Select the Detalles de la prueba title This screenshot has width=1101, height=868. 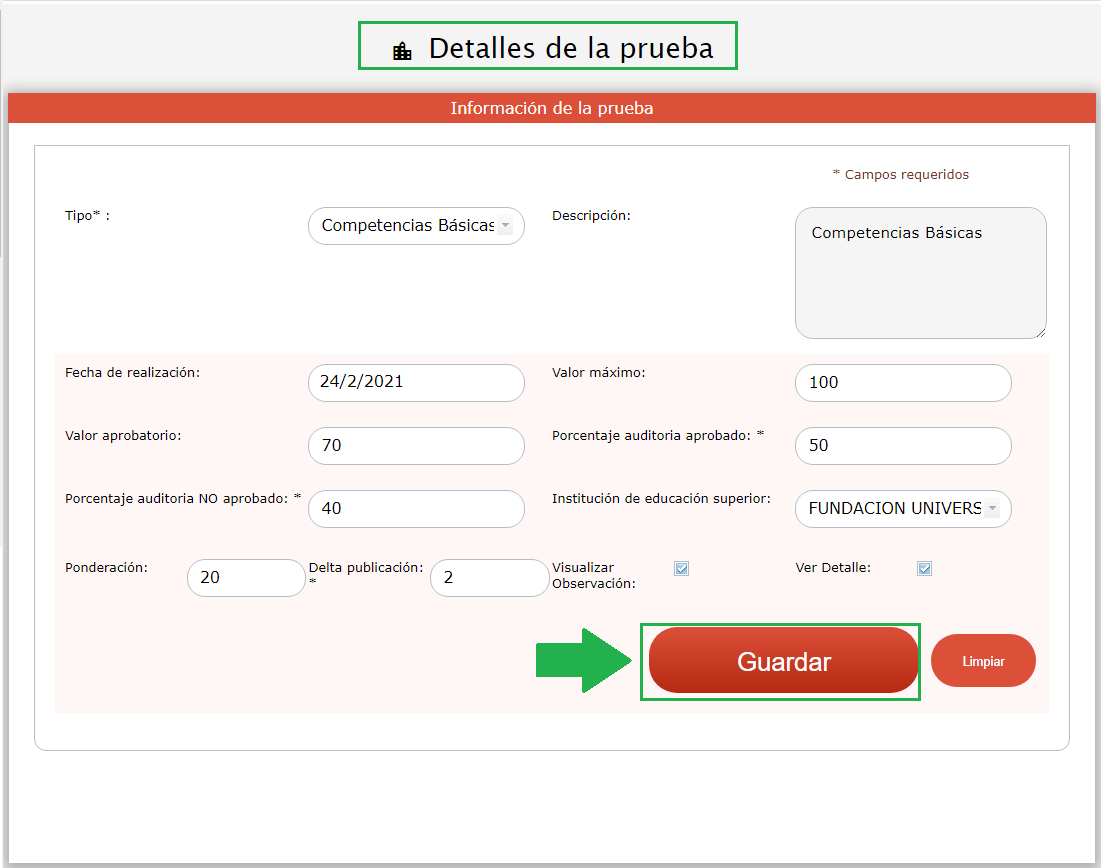pos(571,48)
